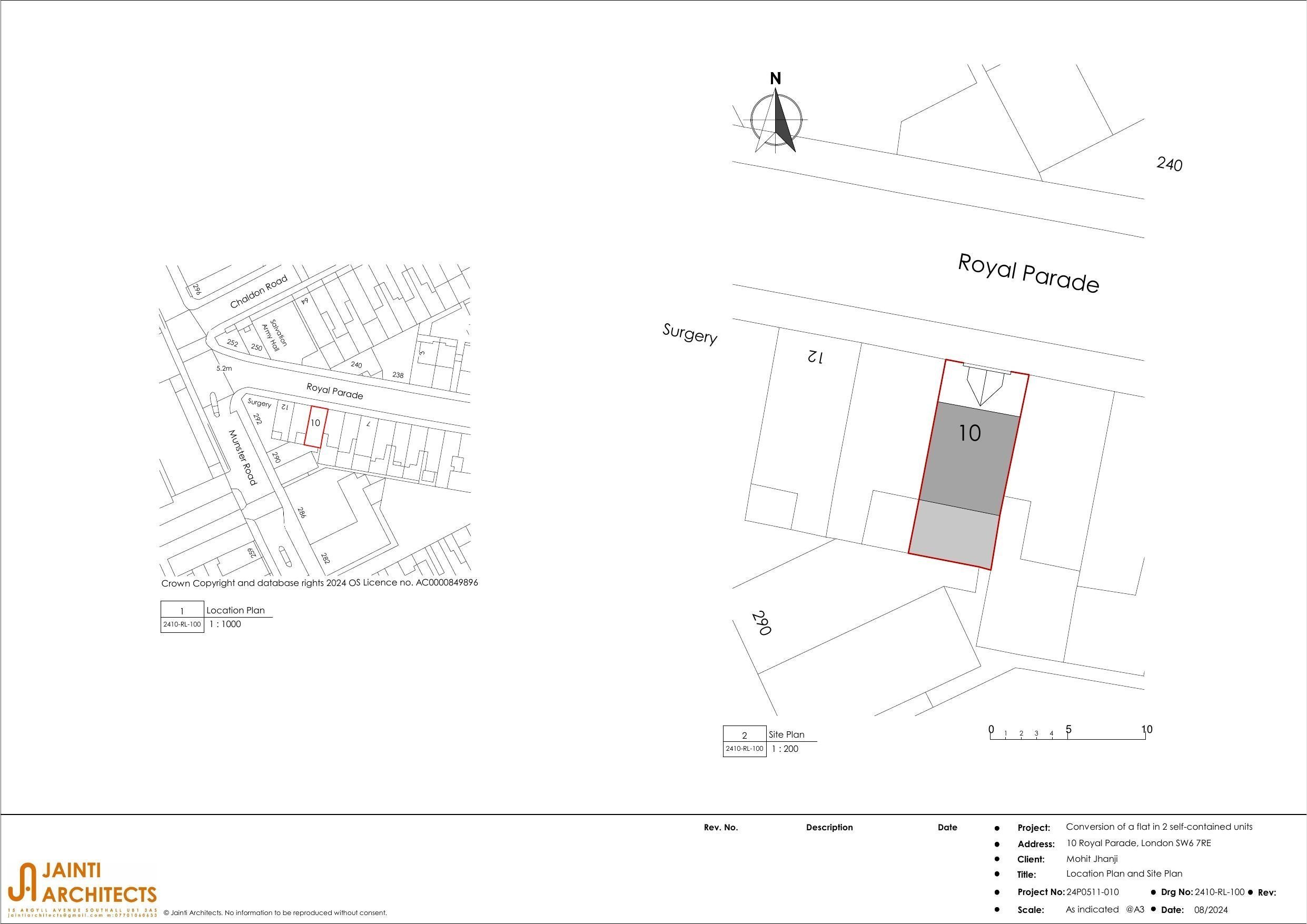
Task: Click the 1 : 200 scale value
Action: point(785,749)
